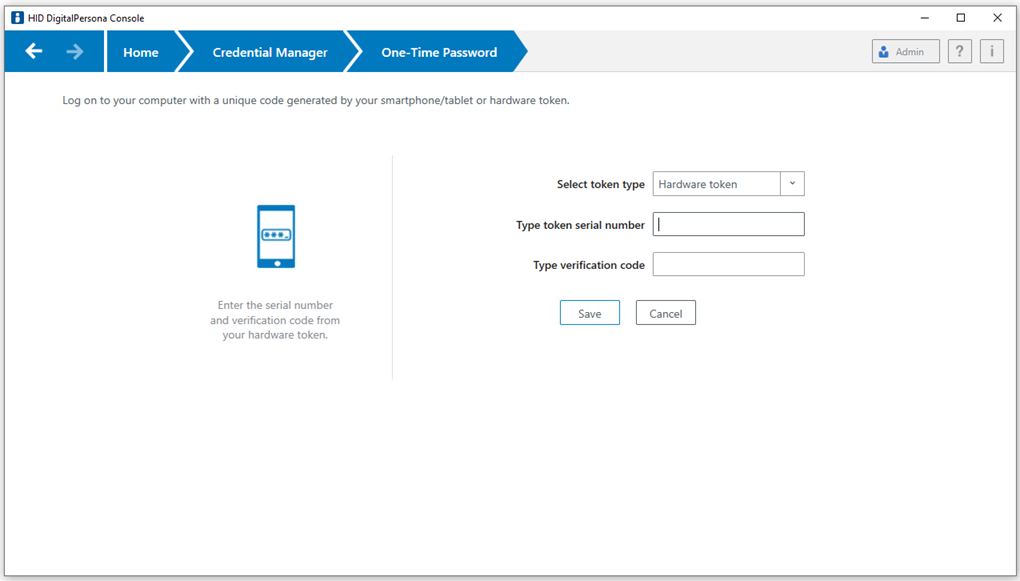
Task: Cancel the token enrollment
Action: [665, 313]
